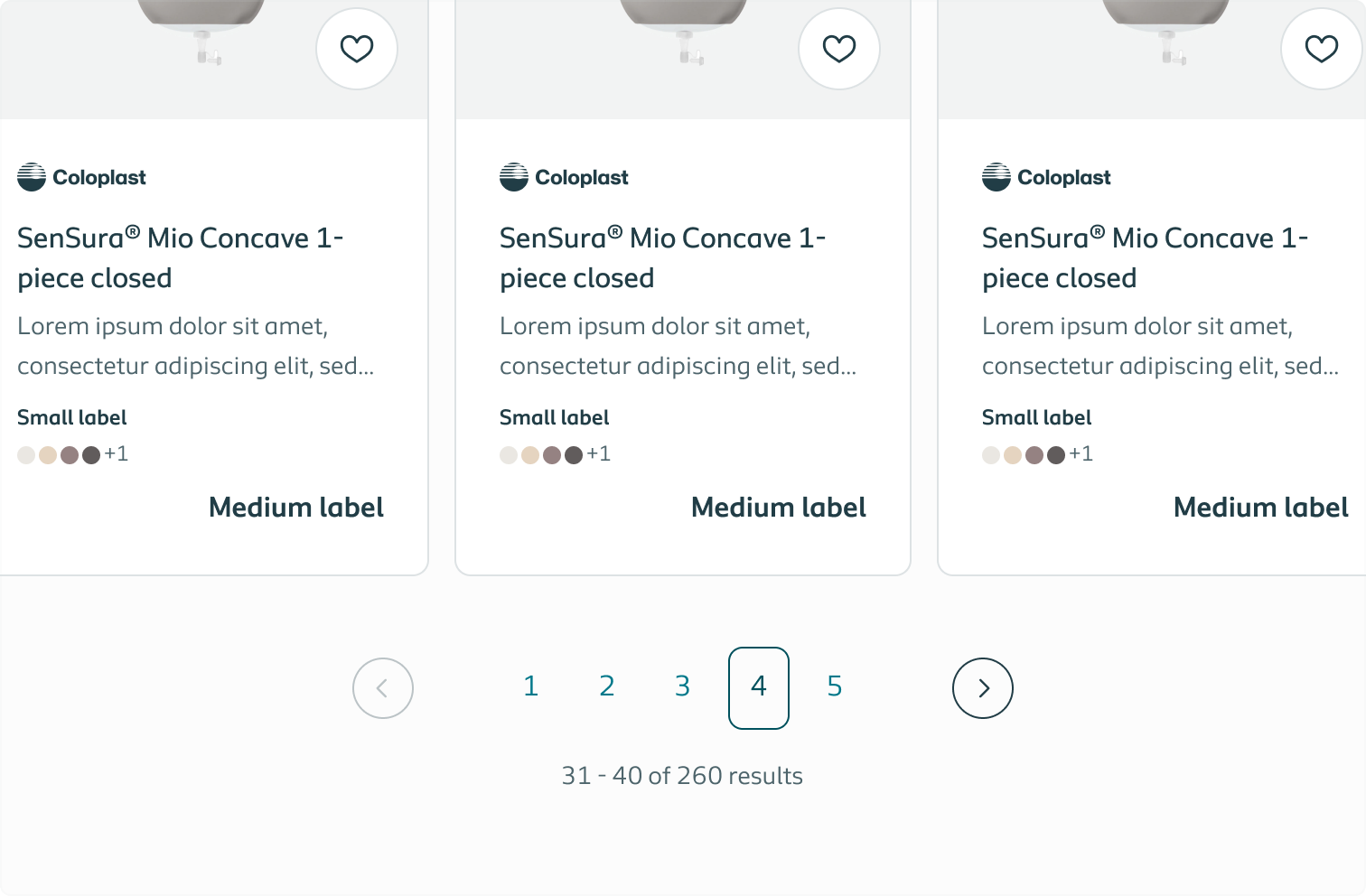Screen dimensions: 1366x896
Task: Favorite the middle SenSura Mio product
Action: pyautogui.click(x=838, y=49)
